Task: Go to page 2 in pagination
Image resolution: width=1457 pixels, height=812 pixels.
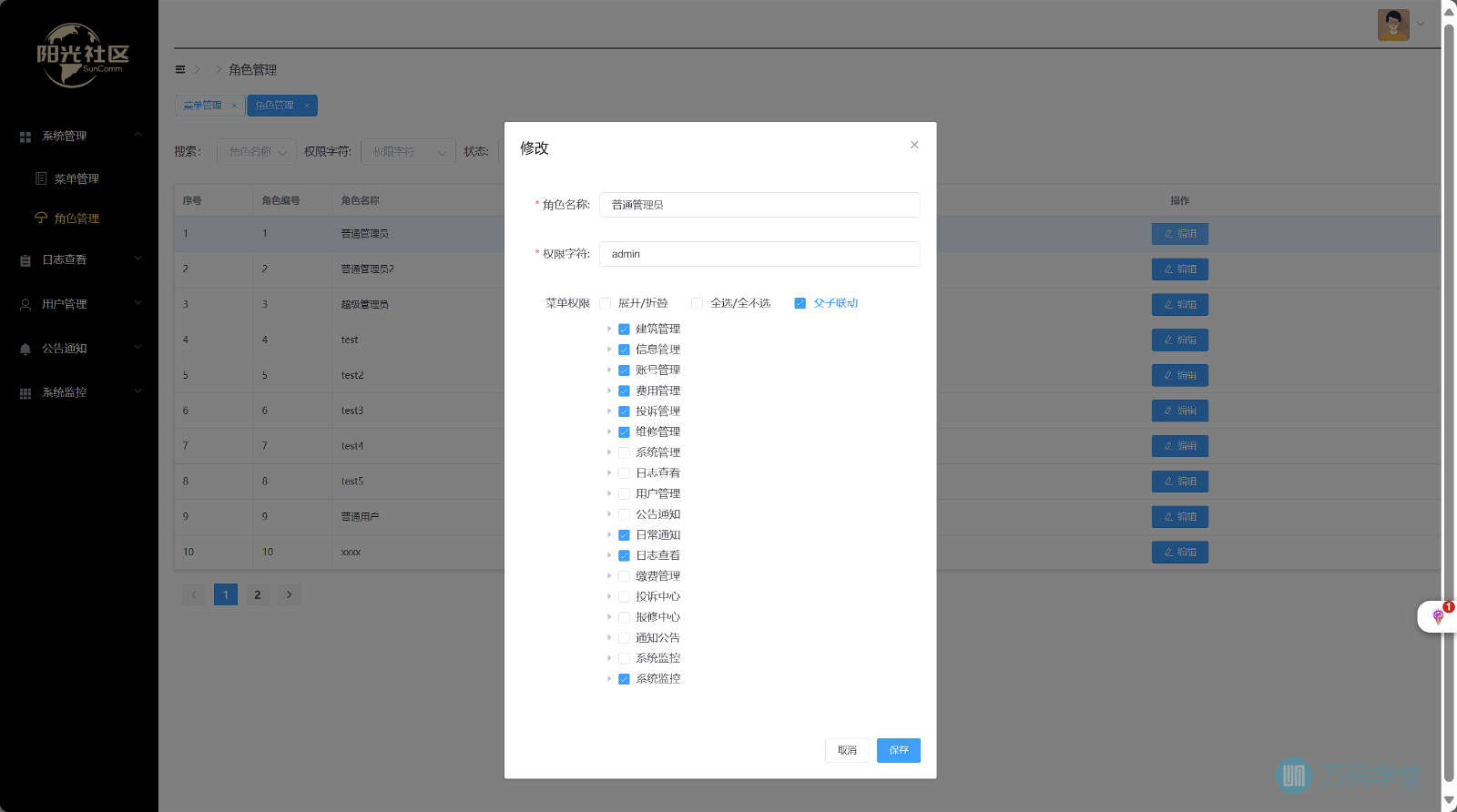Action: (x=258, y=594)
